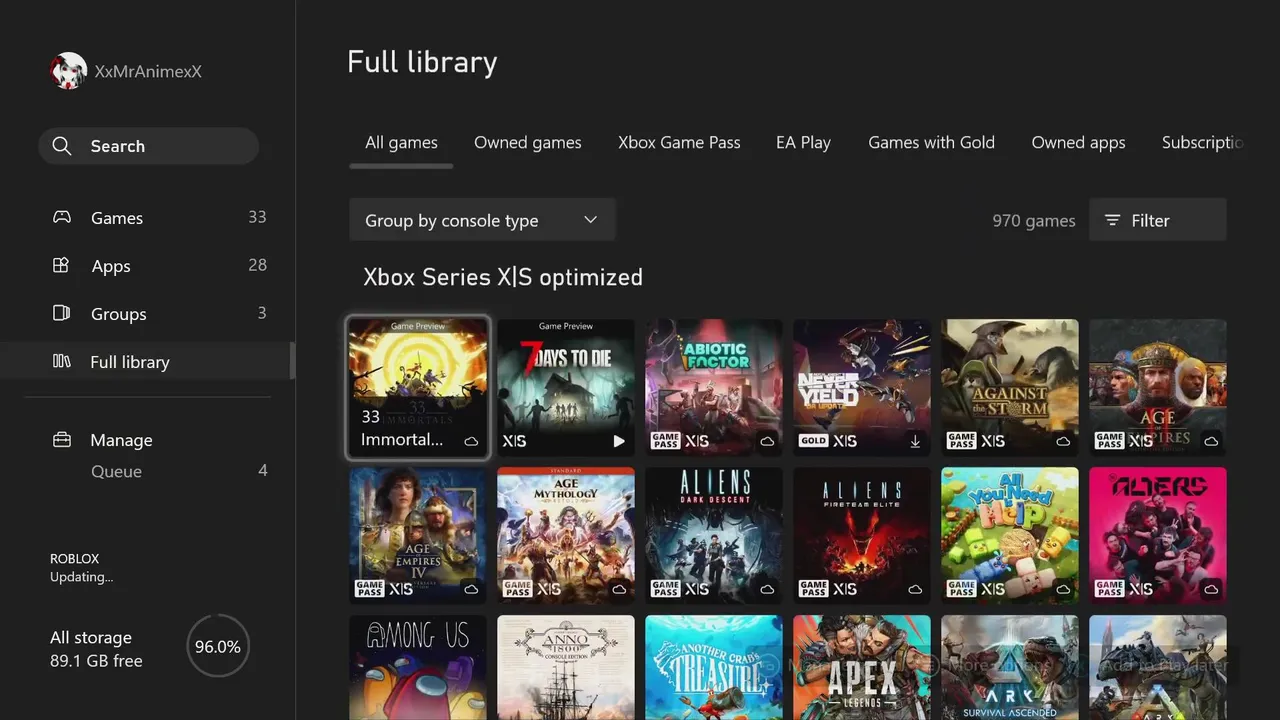Select the Age of Empires II tile
The image size is (1280, 720).
pyautogui.click(x=1158, y=388)
